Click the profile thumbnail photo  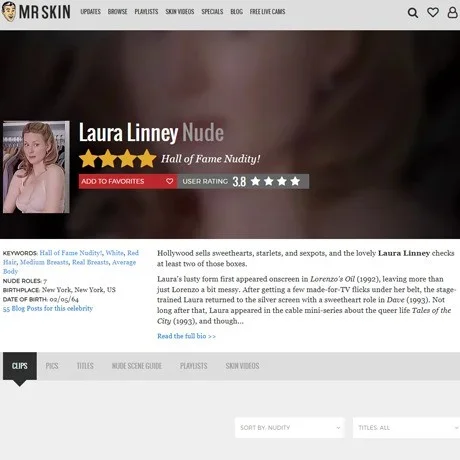click(x=36, y=167)
